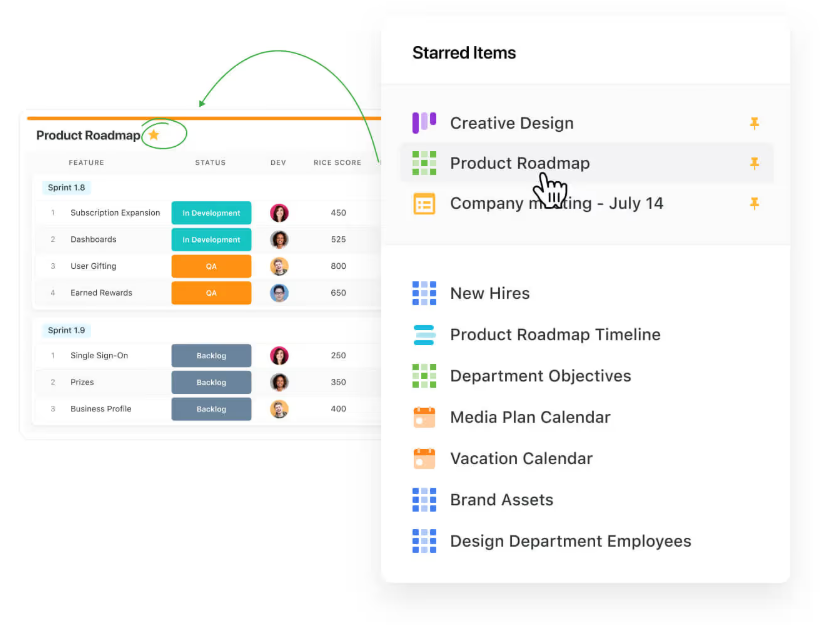This screenshot has height=625, width=820.
Task: Toggle the star next to Product Roadmap title
Action: 154,135
